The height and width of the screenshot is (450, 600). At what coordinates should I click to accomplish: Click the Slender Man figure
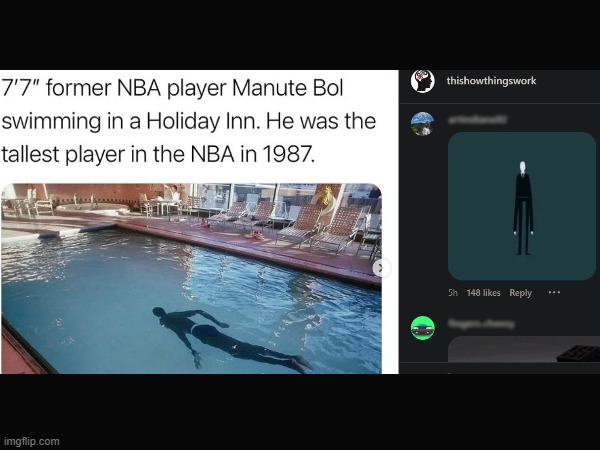click(523, 208)
